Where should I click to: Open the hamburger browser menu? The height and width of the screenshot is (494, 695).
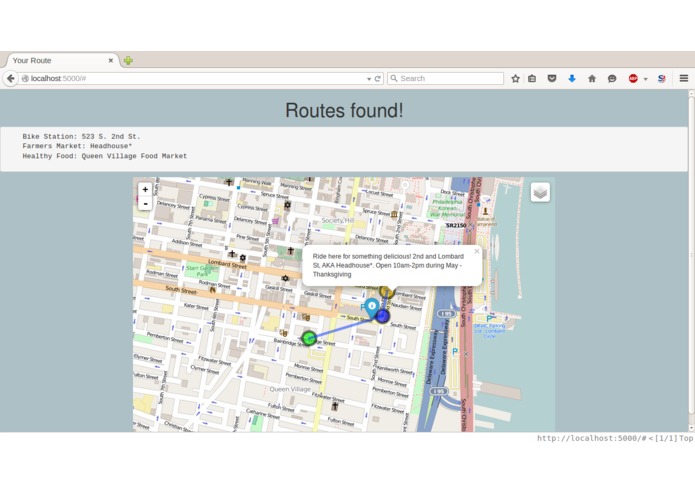tap(683, 78)
